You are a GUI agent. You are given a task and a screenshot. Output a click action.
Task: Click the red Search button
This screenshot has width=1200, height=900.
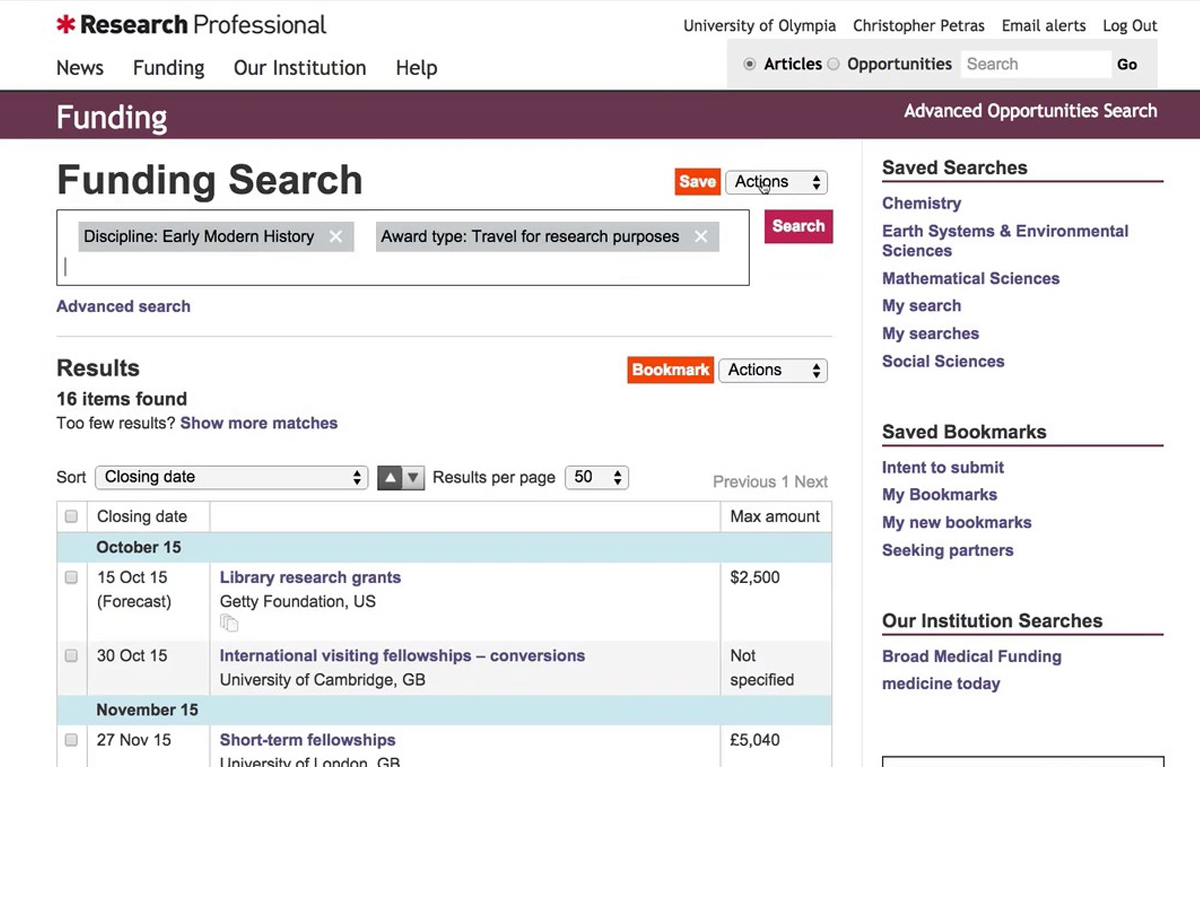(798, 226)
